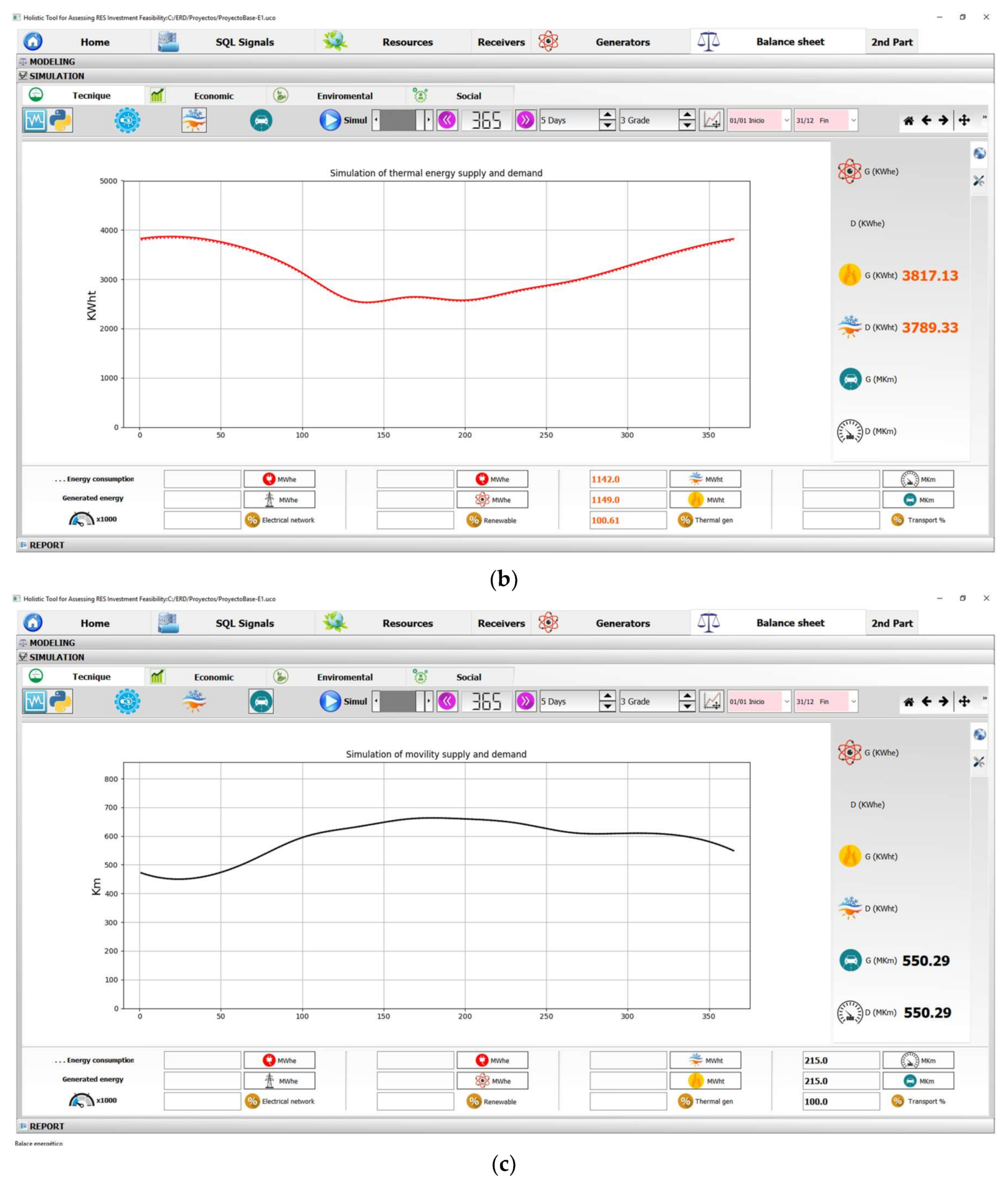Click 2nd Part button in movility window
The height and width of the screenshot is (1181, 1008).
[891, 623]
